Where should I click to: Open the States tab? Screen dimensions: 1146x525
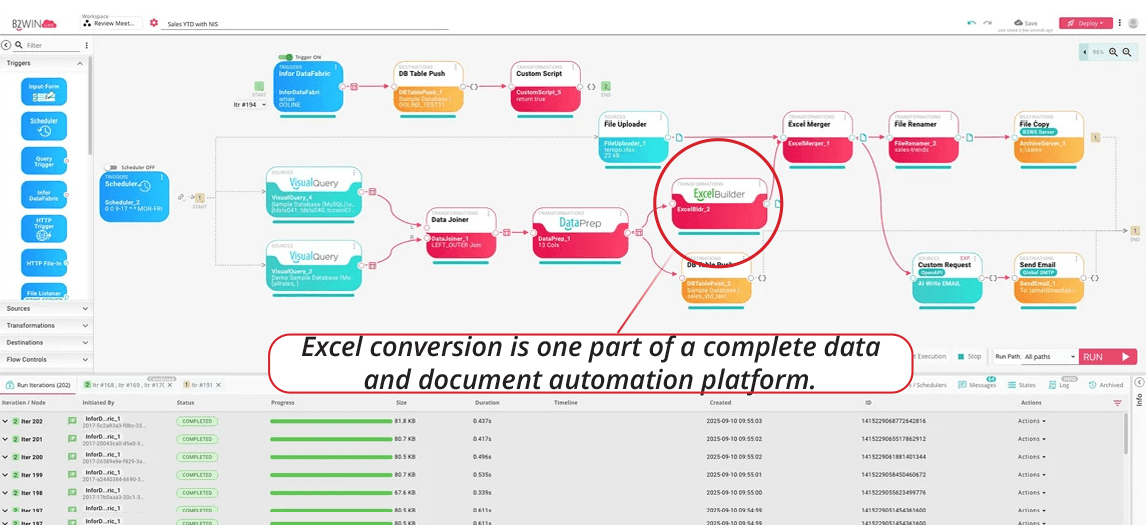(x=1021, y=385)
